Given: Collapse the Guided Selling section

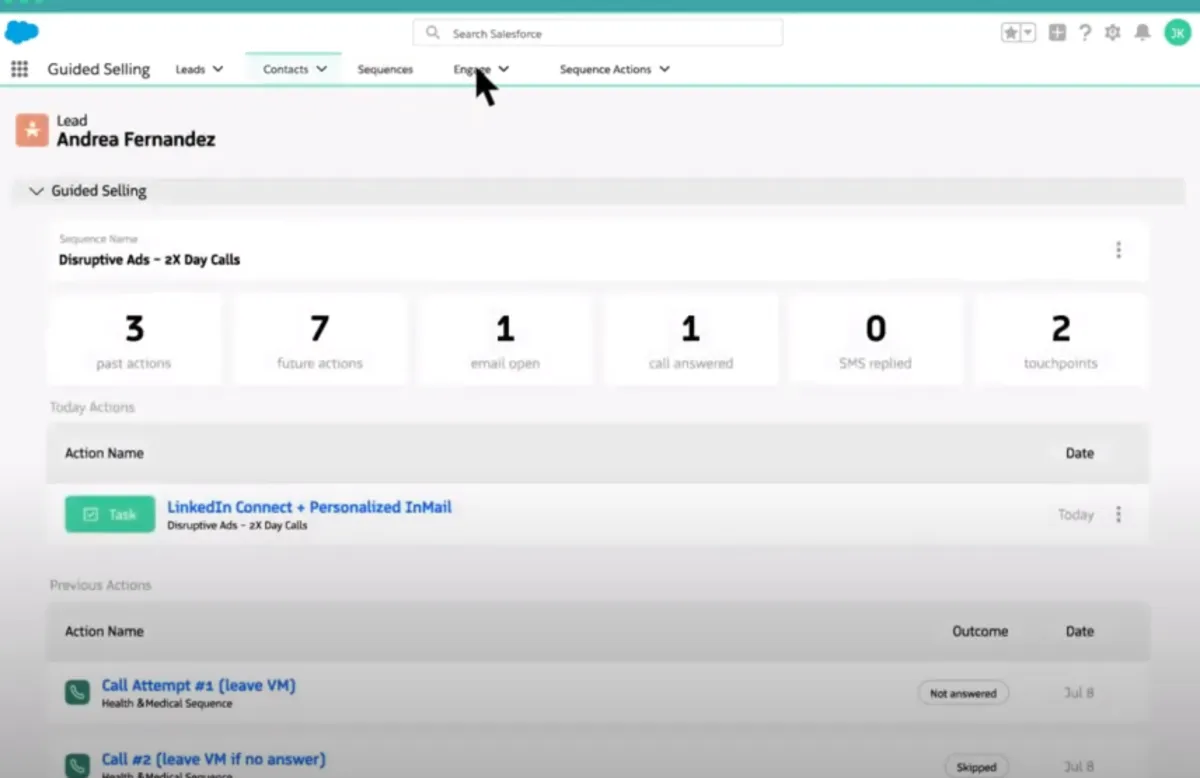Looking at the screenshot, I should click(36, 191).
